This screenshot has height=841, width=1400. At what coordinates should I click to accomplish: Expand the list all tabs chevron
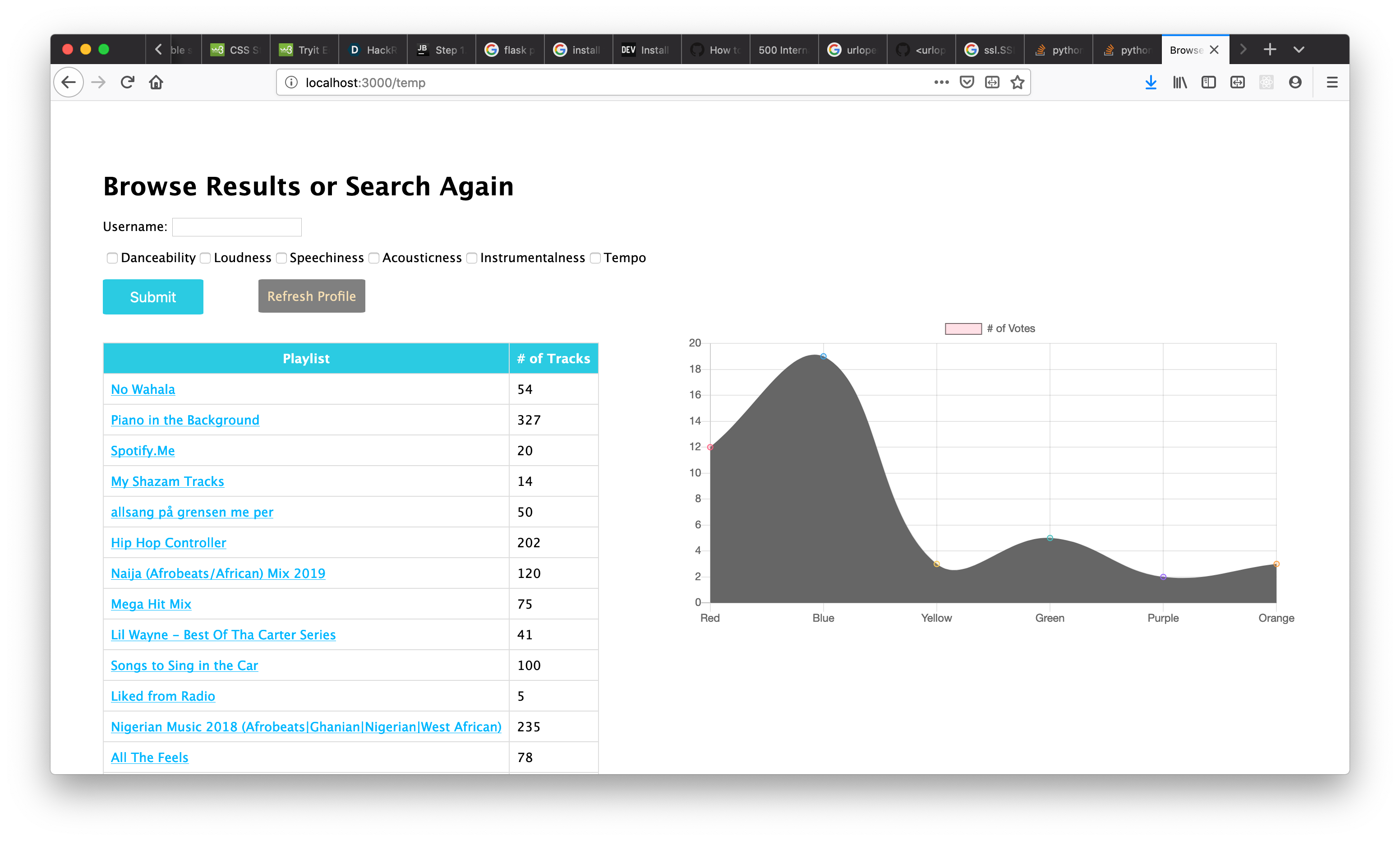(x=1299, y=50)
